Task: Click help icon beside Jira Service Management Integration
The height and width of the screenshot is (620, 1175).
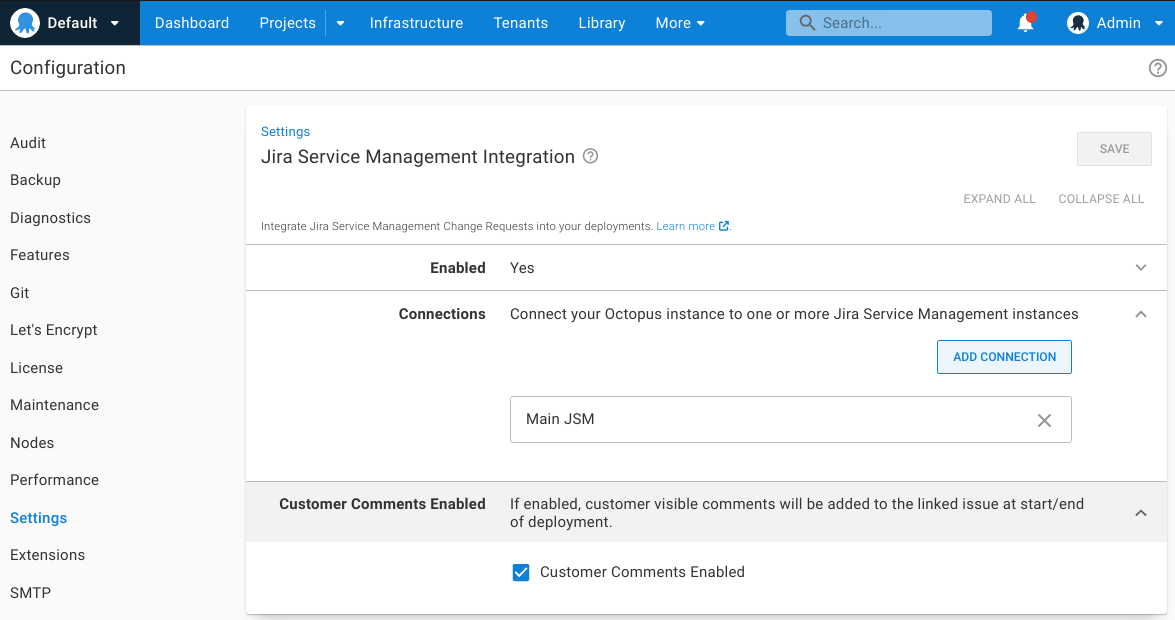Action: 590,156
